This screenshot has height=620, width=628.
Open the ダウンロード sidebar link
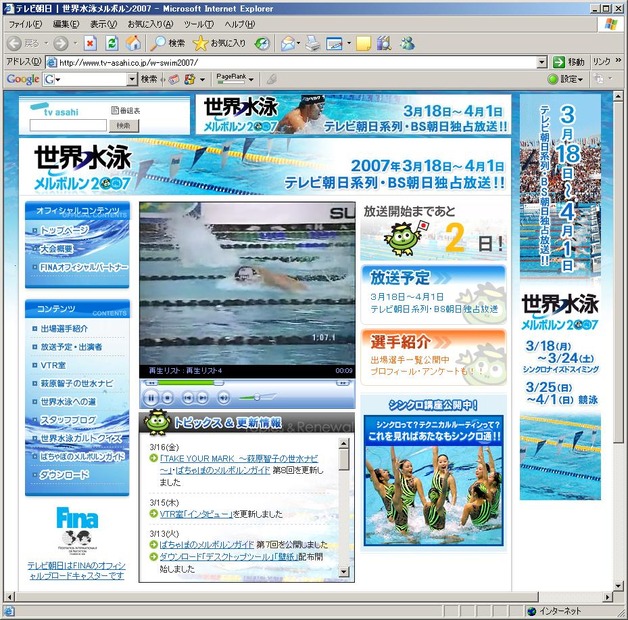(64, 475)
